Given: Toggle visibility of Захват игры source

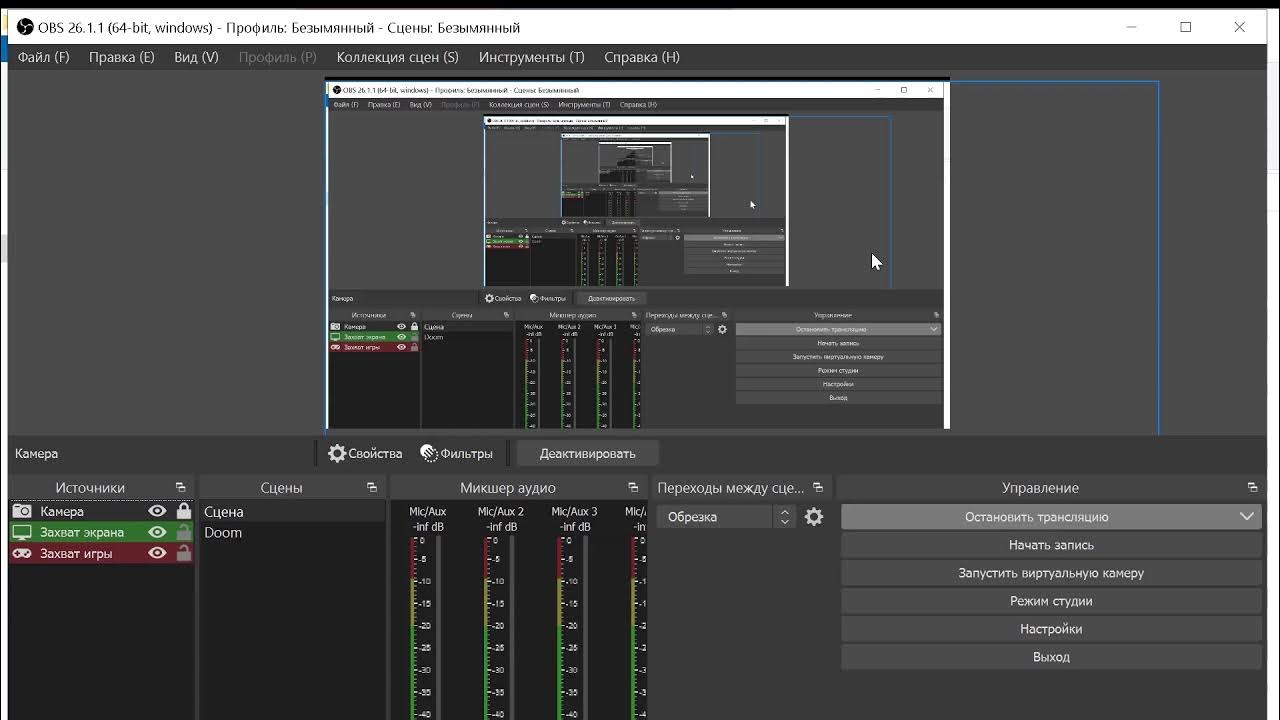Looking at the screenshot, I should click(x=157, y=553).
